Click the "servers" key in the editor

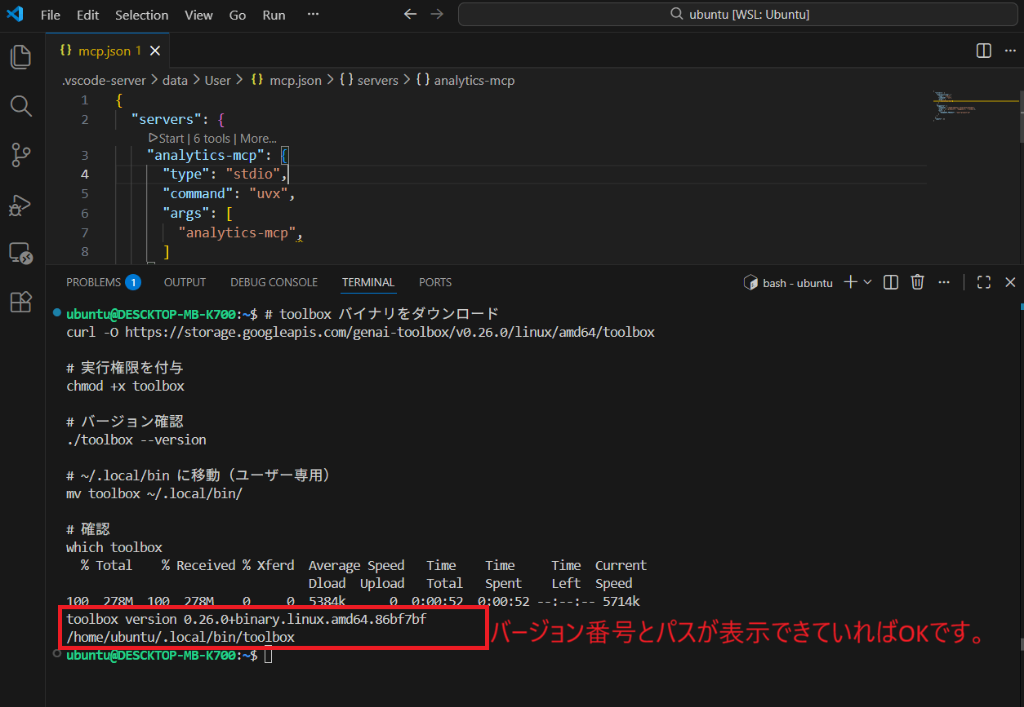click(x=166, y=119)
